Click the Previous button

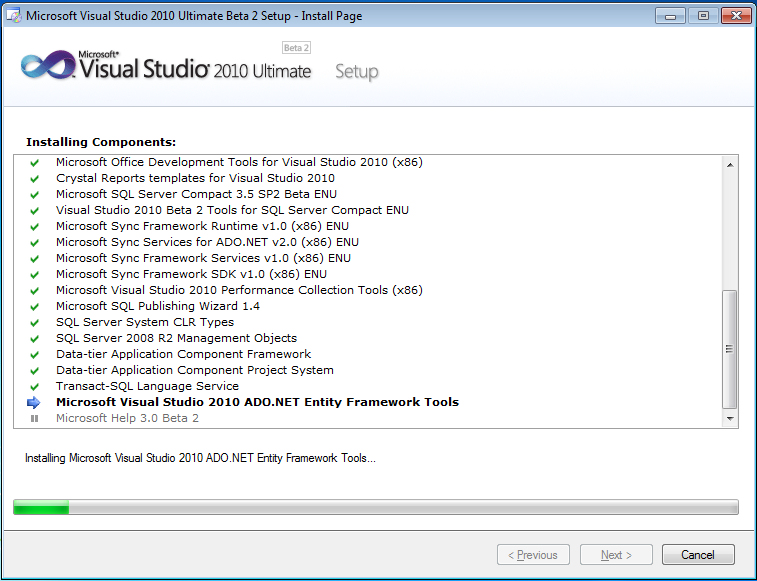(533, 555)
